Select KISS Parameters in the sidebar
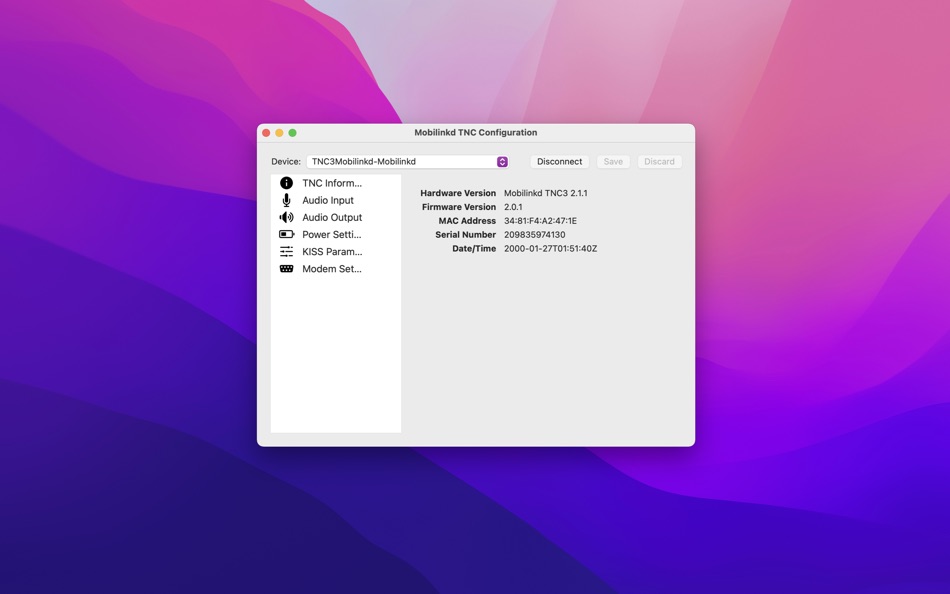 [330, 251]
